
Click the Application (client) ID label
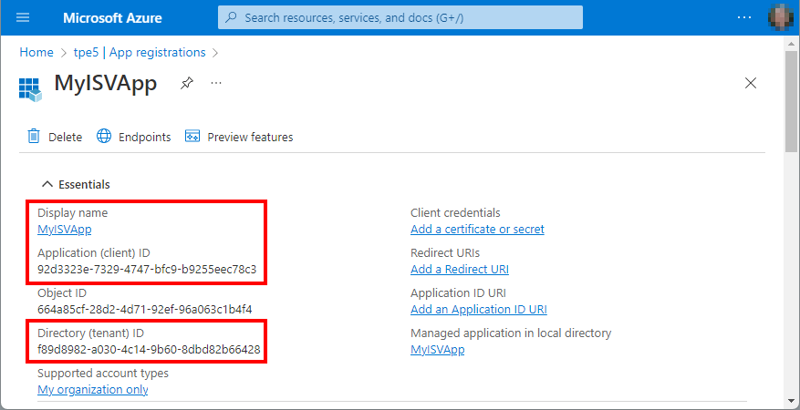coord(94,253)
